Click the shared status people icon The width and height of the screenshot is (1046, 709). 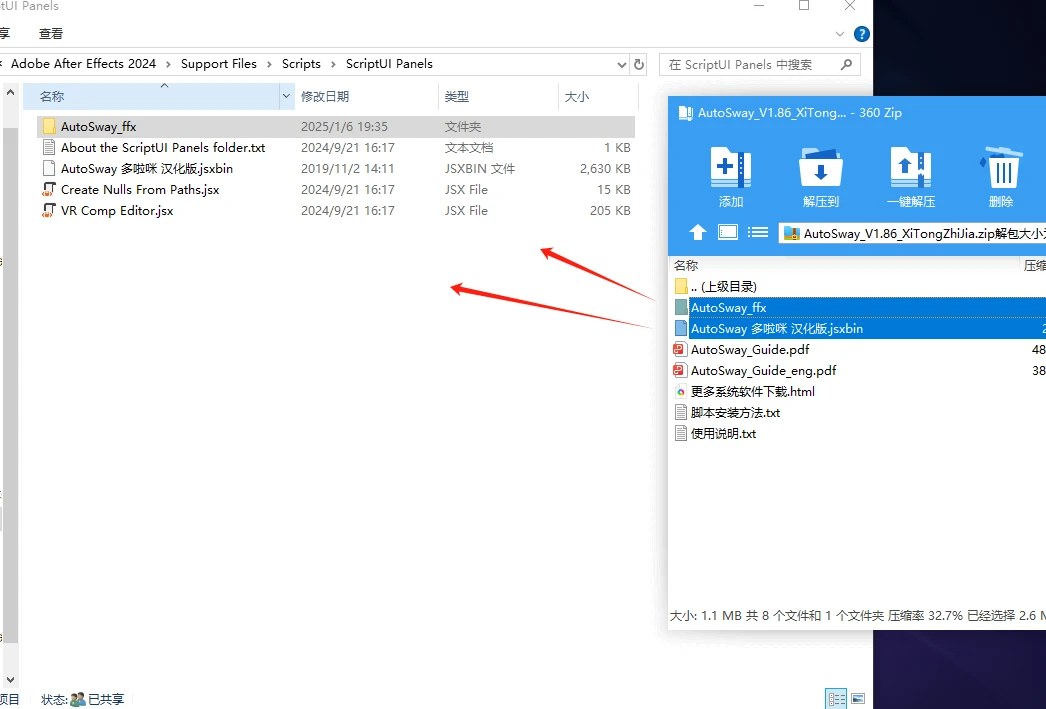coord(78,699)
